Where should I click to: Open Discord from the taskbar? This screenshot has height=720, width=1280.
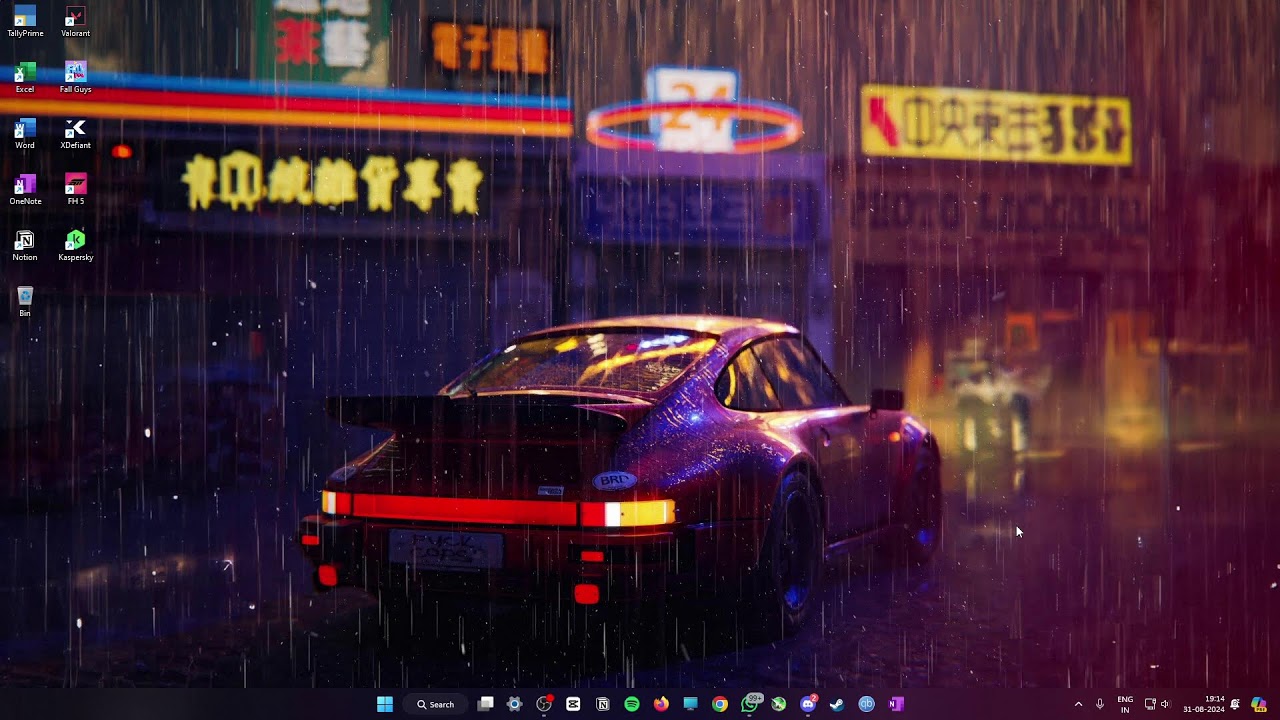(x=808, y=704)
